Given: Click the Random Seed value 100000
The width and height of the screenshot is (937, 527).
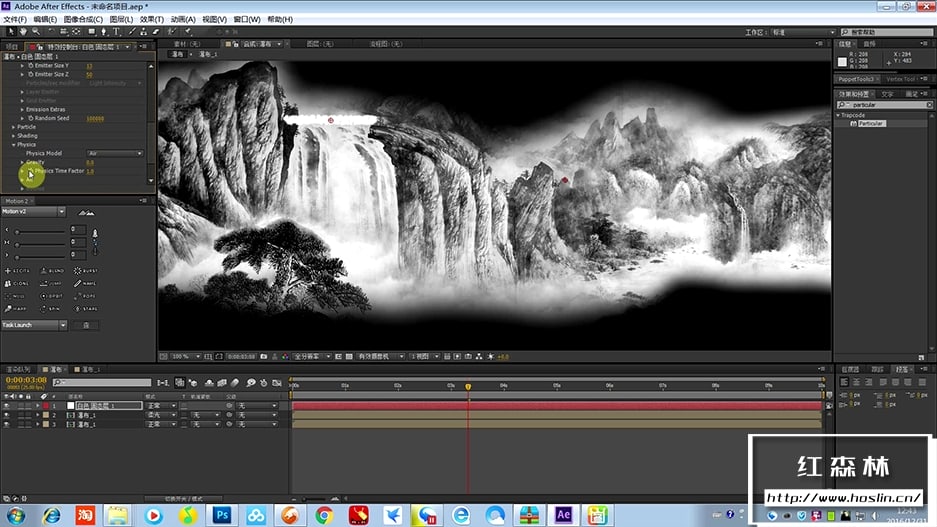Looking at the screenshot, I should coord(95,118).
